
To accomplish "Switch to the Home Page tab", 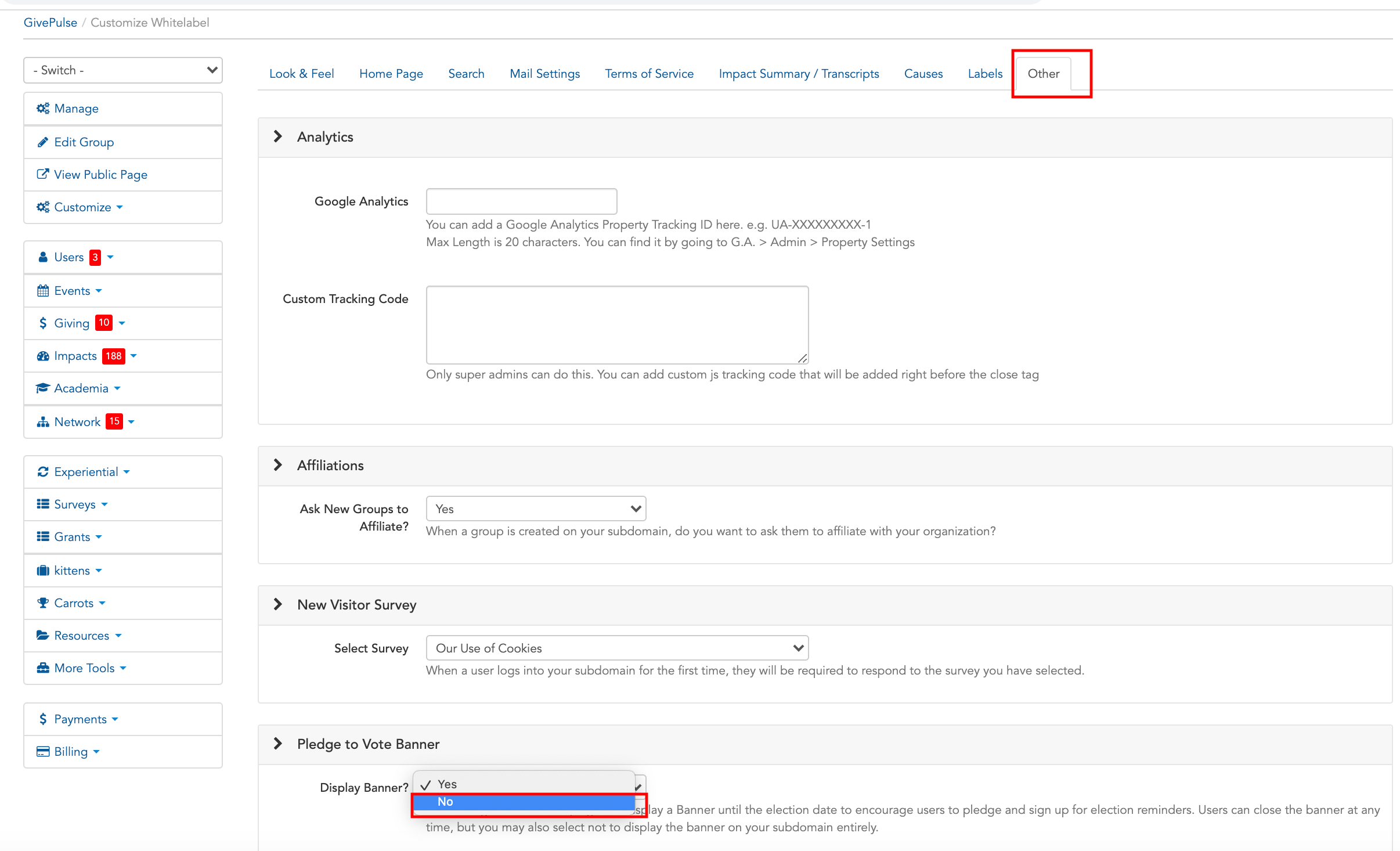I will (x=391, y=74).
